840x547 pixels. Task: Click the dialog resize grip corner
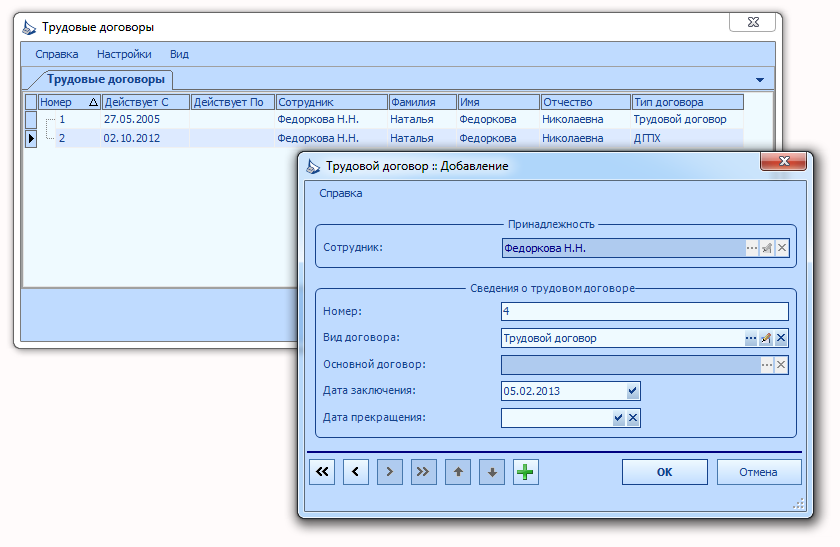tap(798, 504)
